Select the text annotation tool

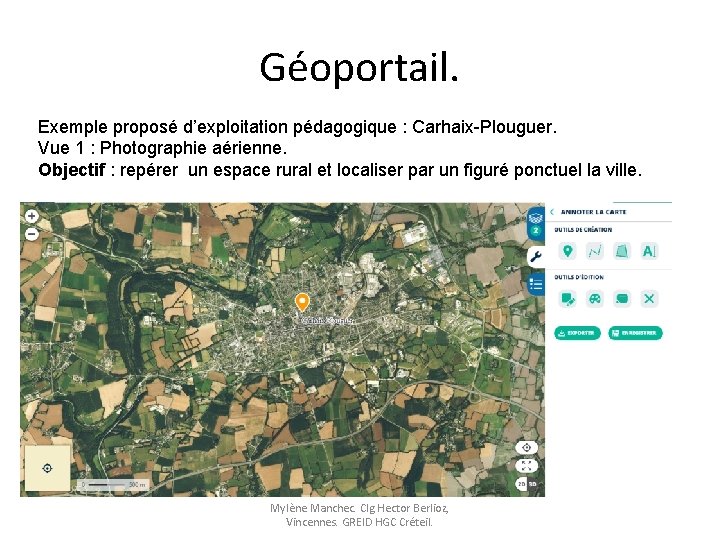649,251
